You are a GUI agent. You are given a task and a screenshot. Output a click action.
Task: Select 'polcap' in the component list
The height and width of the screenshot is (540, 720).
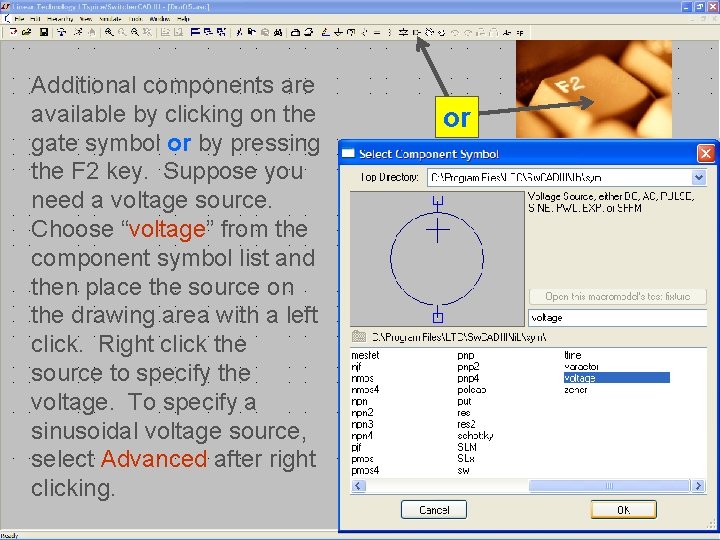coord(472,389)
